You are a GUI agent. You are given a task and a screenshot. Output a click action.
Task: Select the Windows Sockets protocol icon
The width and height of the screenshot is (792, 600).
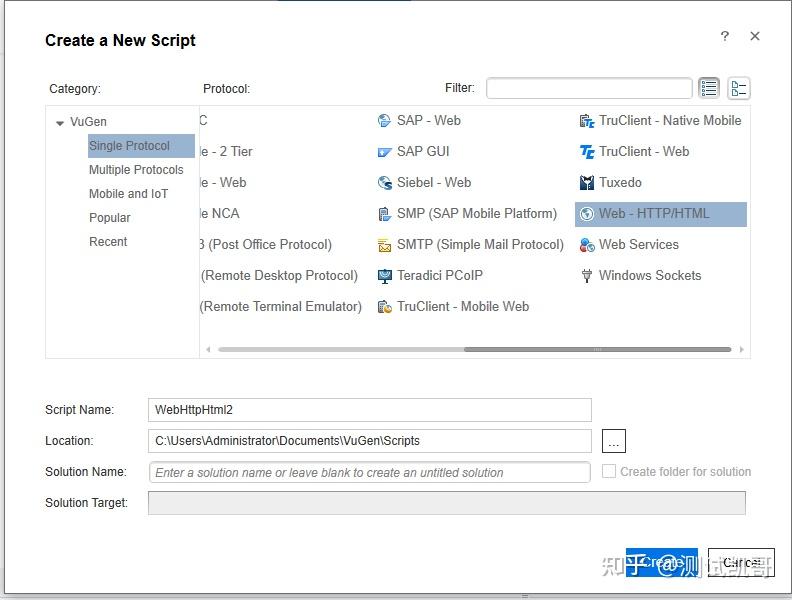[587, 276]
